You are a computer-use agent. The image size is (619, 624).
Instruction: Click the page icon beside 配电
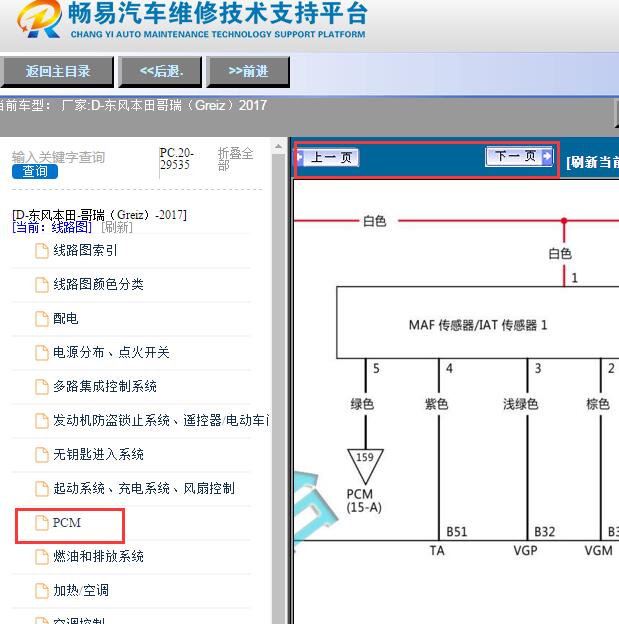click(x=42, y=319)
